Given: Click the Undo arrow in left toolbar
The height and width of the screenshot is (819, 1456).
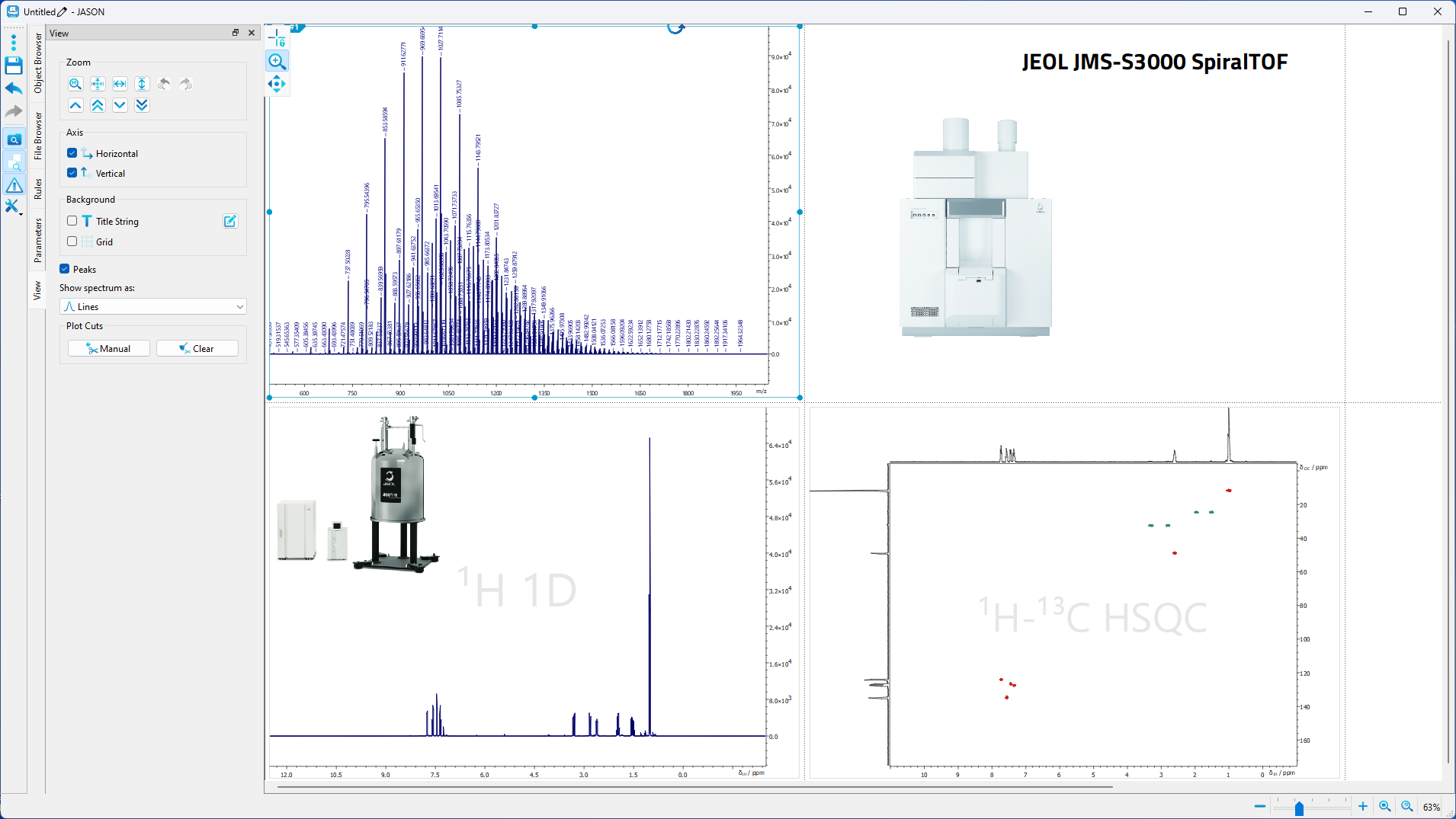Looking at the screenshot, I should click(14, 88).
